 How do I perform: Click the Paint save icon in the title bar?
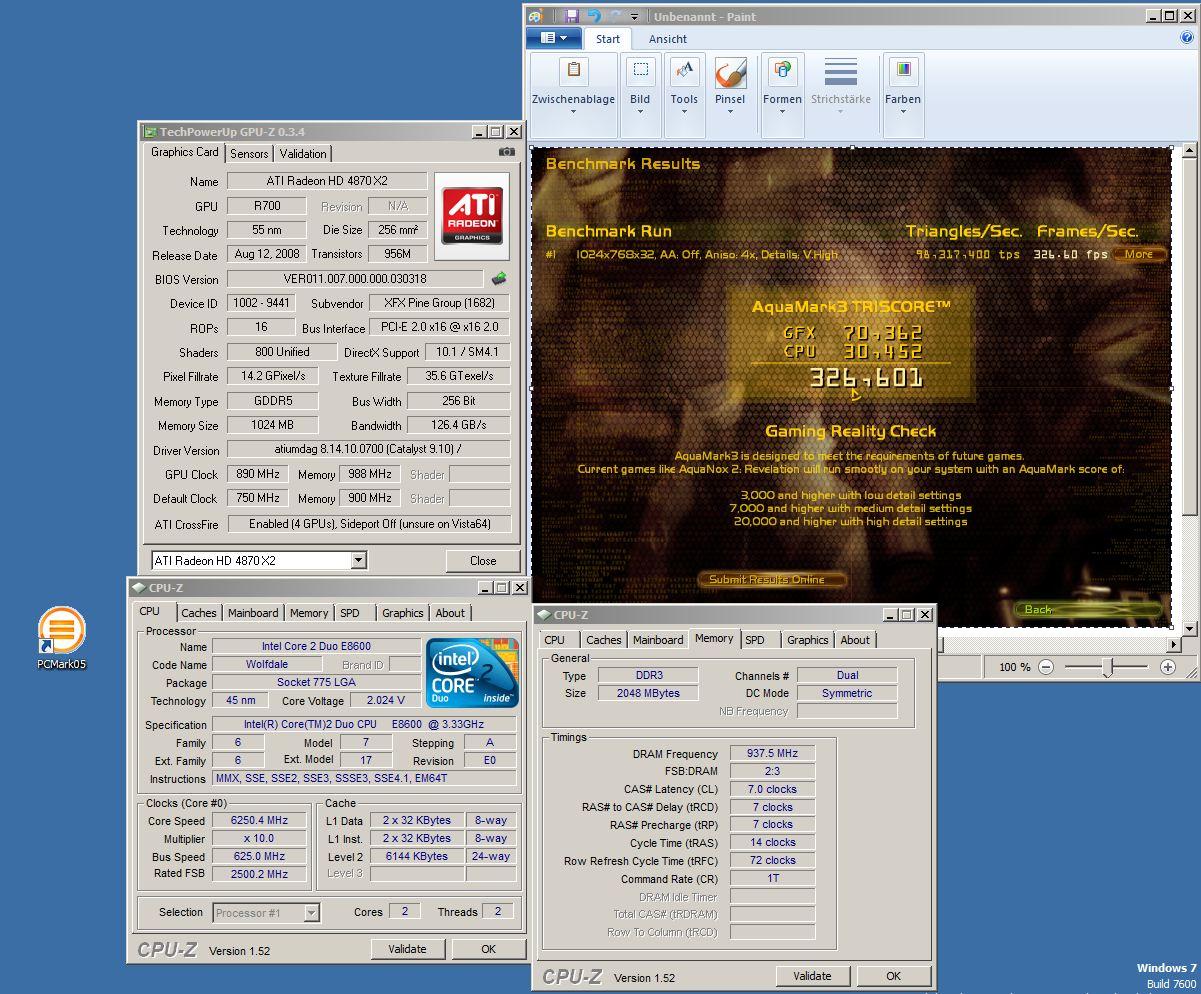tap(572, 16)
